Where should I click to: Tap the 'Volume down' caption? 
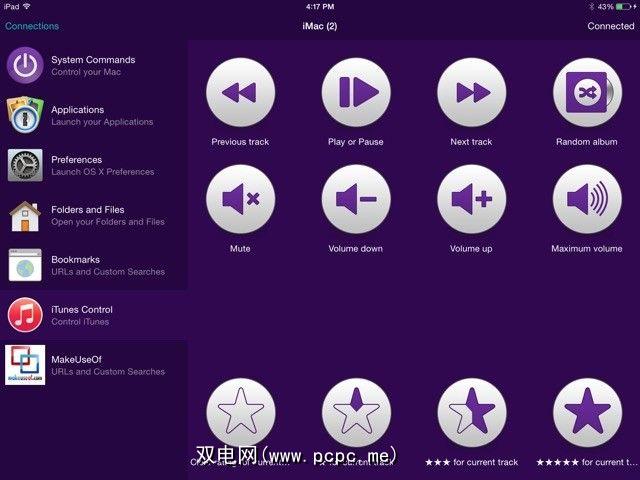(356, 249)
